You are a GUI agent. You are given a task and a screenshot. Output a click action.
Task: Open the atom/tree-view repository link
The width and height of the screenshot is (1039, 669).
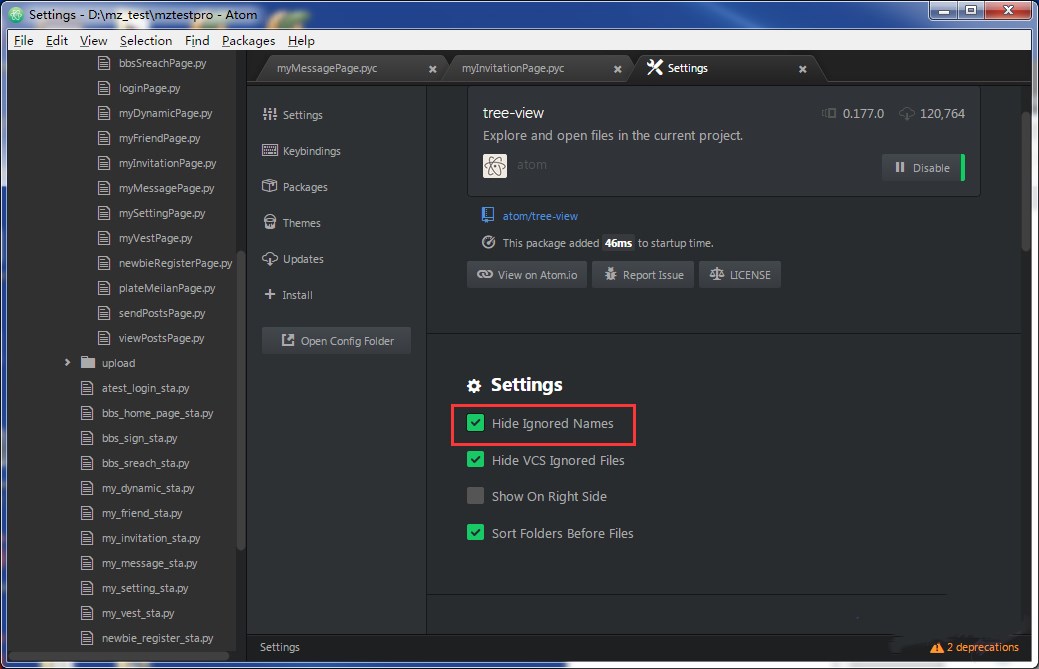coord(540,216)
